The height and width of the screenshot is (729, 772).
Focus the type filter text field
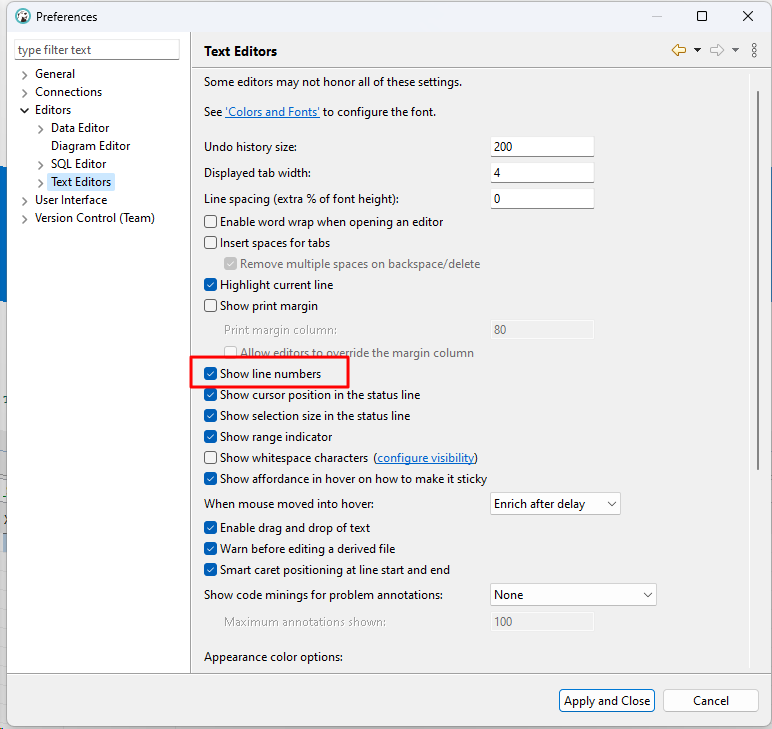97,50
